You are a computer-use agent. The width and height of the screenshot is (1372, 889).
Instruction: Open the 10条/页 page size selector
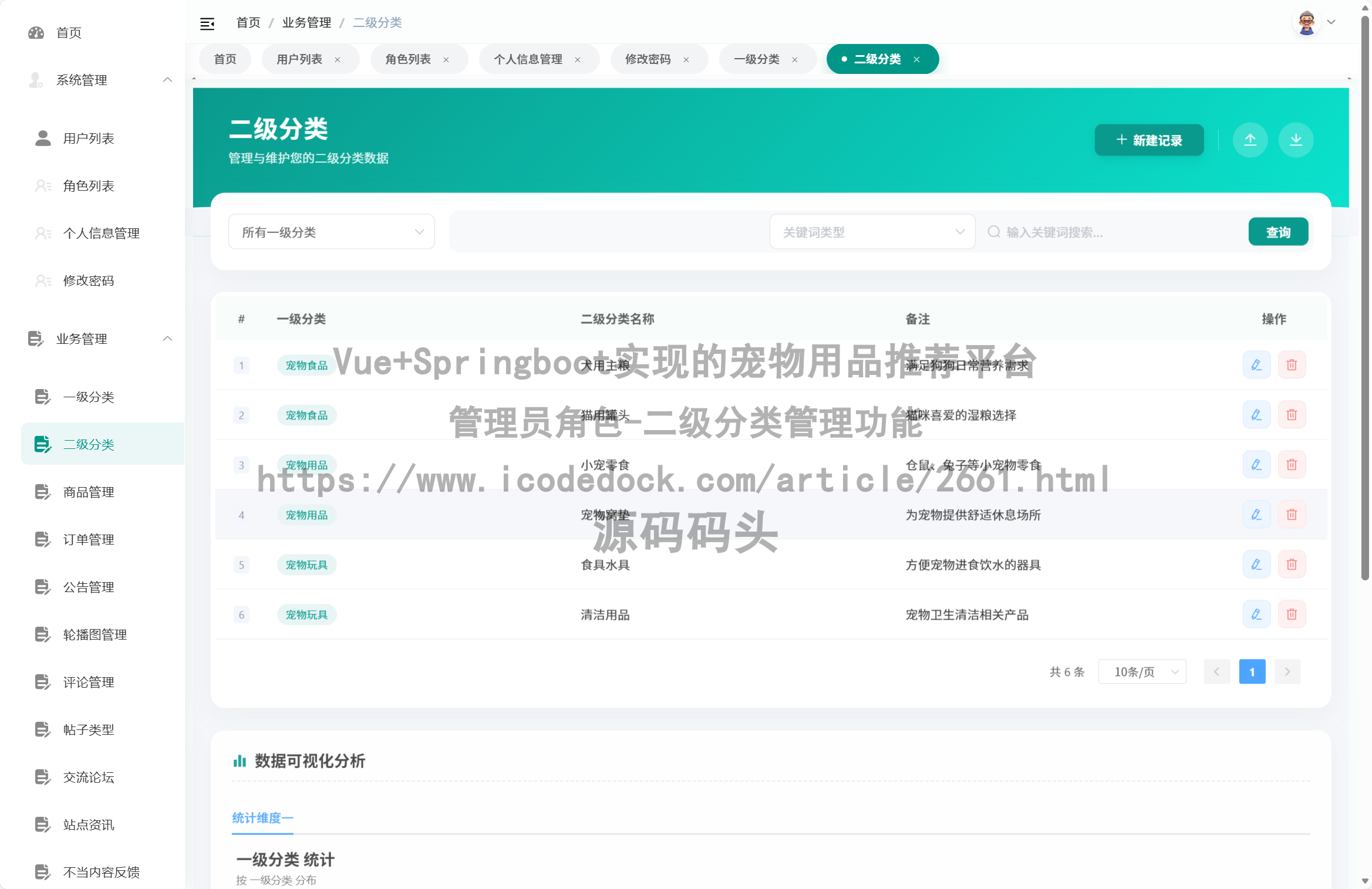point(1141,671)
